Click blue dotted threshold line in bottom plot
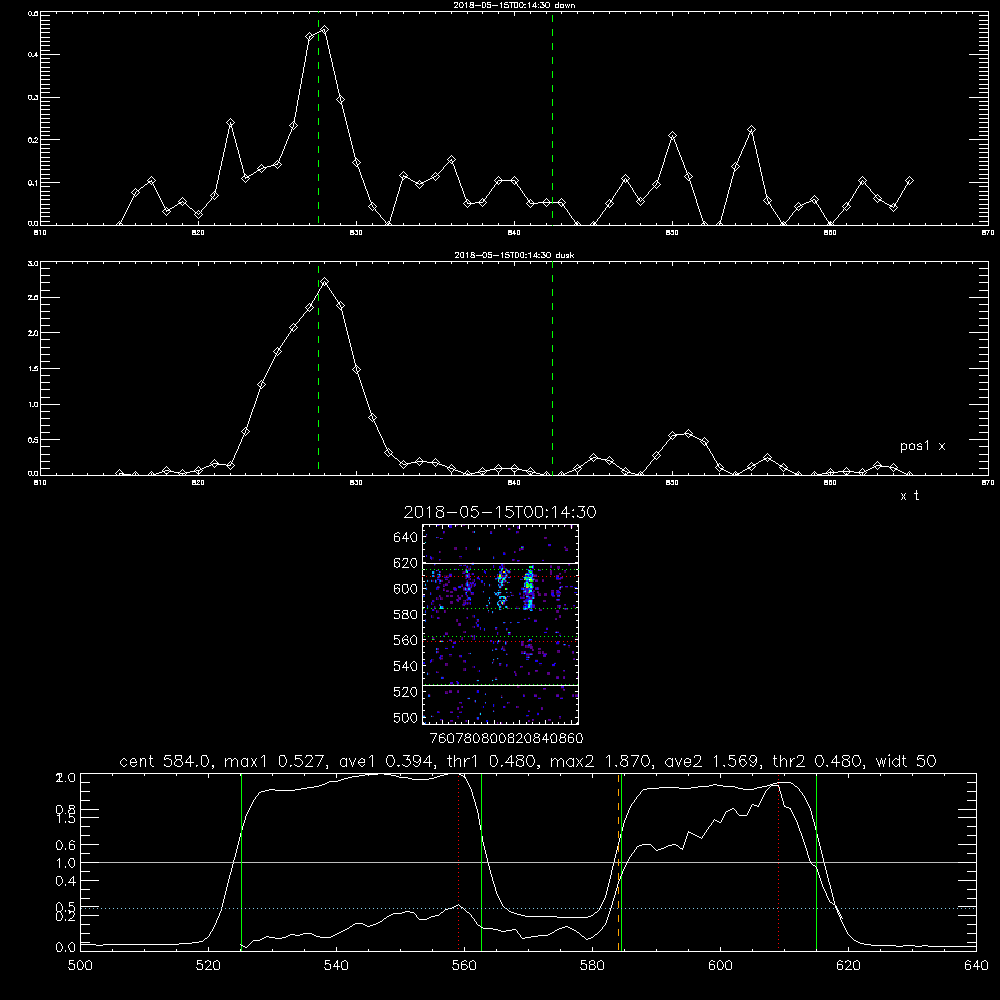The width and height of the screenshot is (1000, 1000). [528, 908]
